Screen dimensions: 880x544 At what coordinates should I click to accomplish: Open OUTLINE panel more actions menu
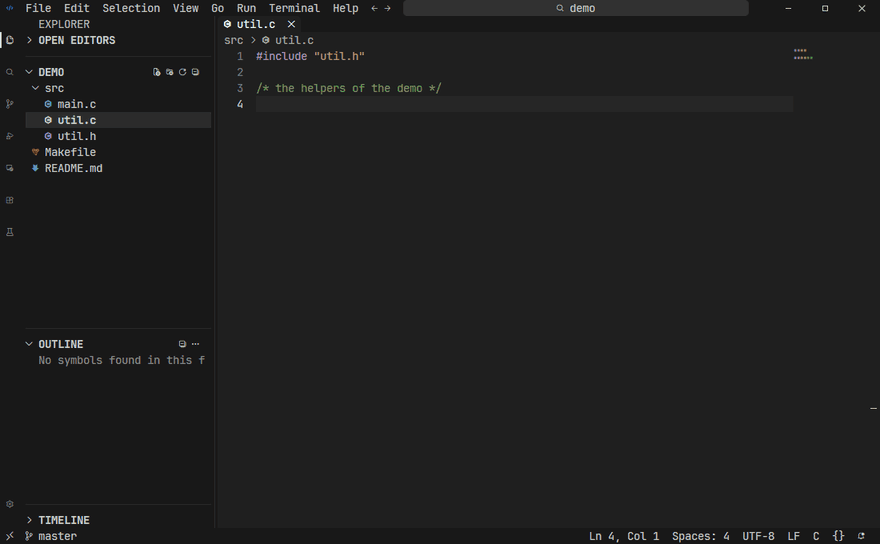195,344
